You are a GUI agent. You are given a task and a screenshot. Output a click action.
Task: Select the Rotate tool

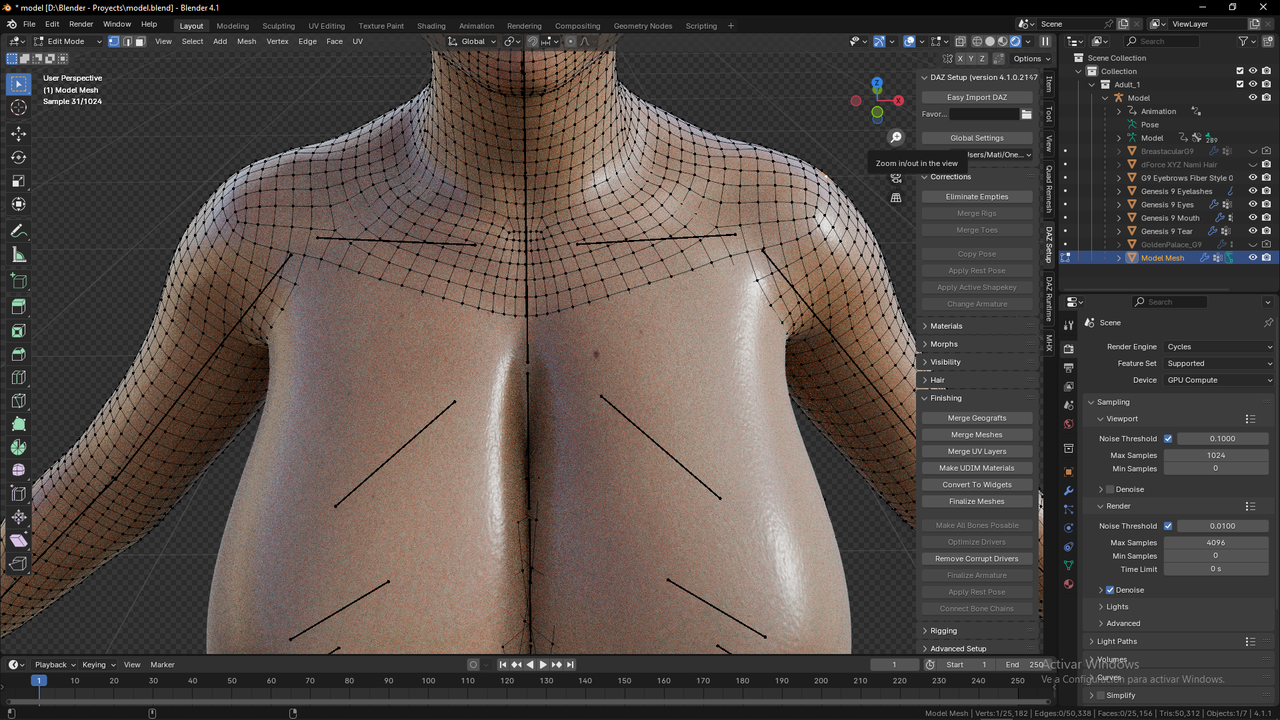click(x=19, y=157)
